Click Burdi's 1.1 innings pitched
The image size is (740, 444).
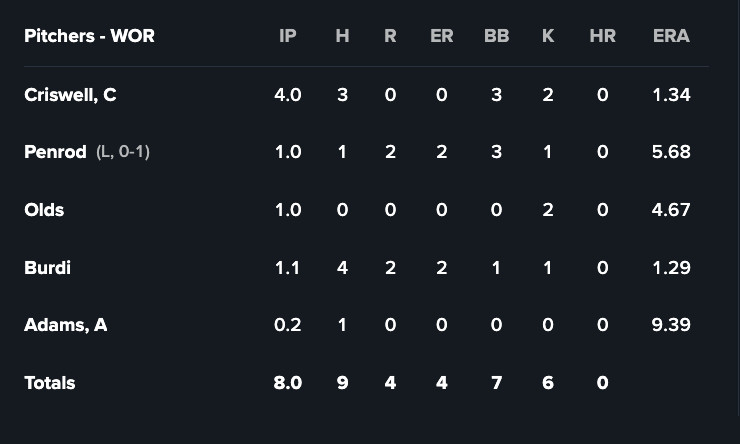pos(288,268)
